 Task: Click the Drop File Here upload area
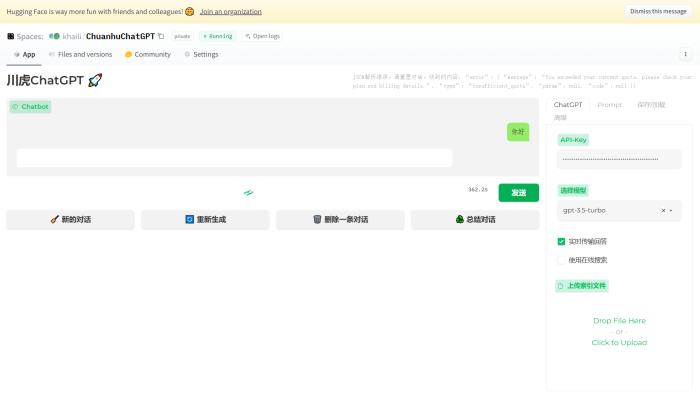pyautogui.click(x=619, y=331)
